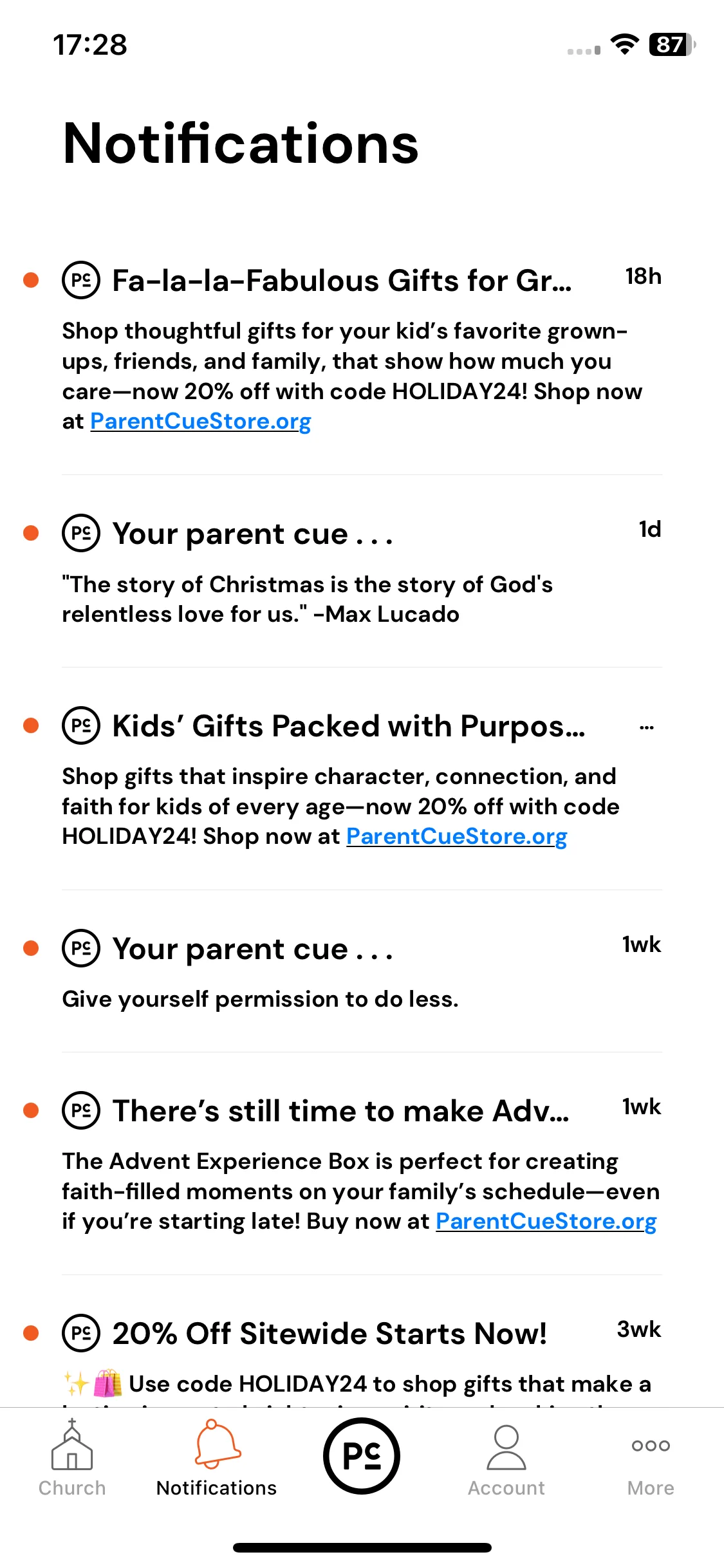Tap the unread dot on Advent notification

[x=31, y=1110]
